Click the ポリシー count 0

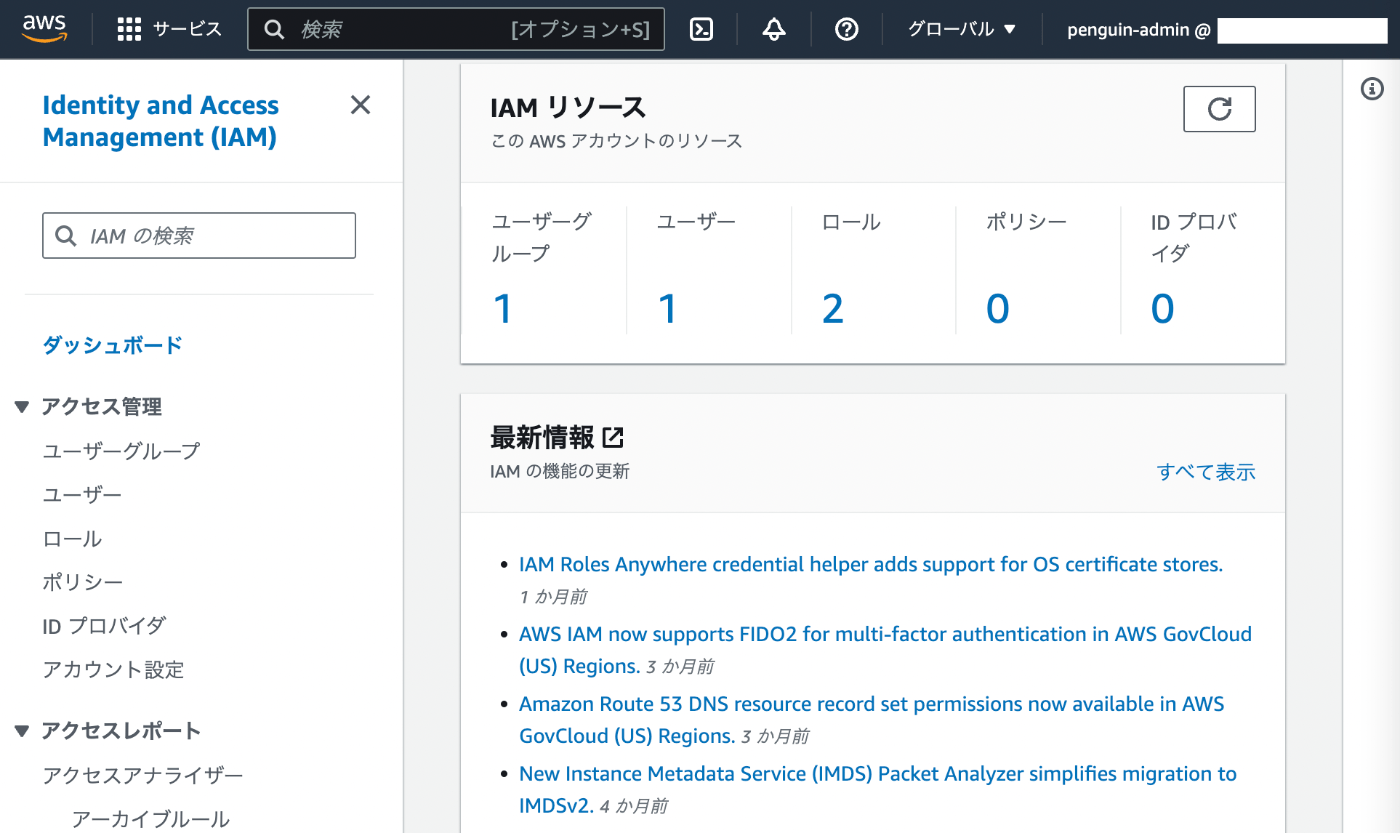pos(998,309)
